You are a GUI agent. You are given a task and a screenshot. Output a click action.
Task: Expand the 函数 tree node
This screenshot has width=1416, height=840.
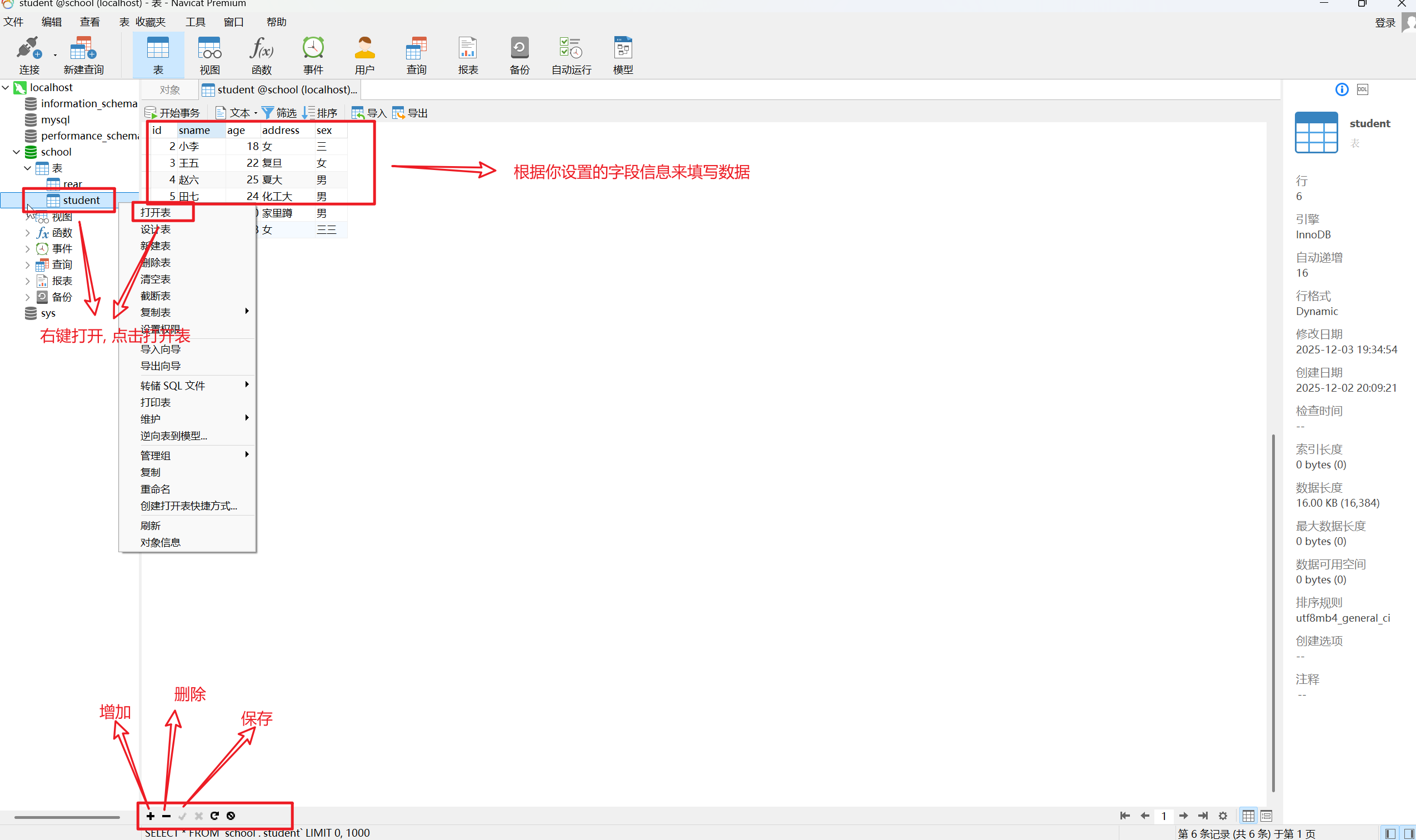[x=27, y=233]
